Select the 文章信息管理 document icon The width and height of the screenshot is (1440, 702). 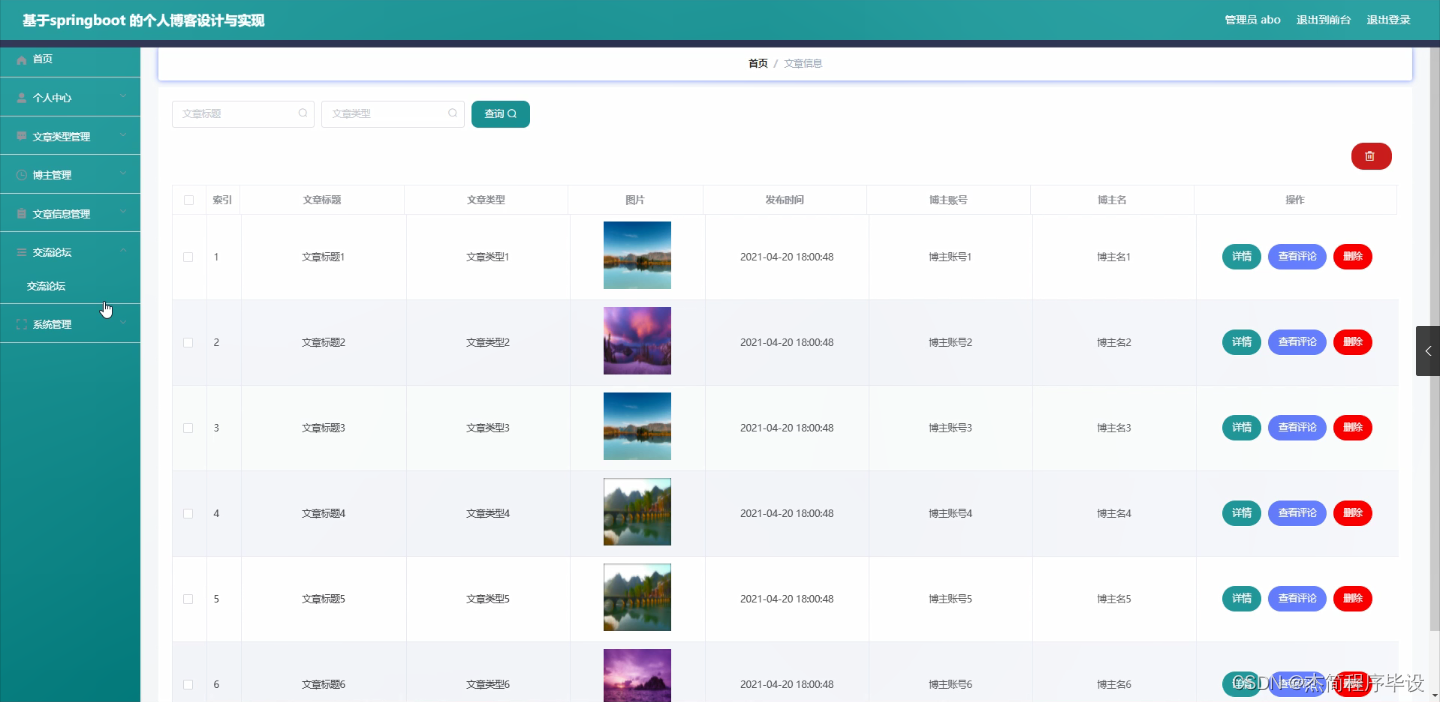point(21,212)
